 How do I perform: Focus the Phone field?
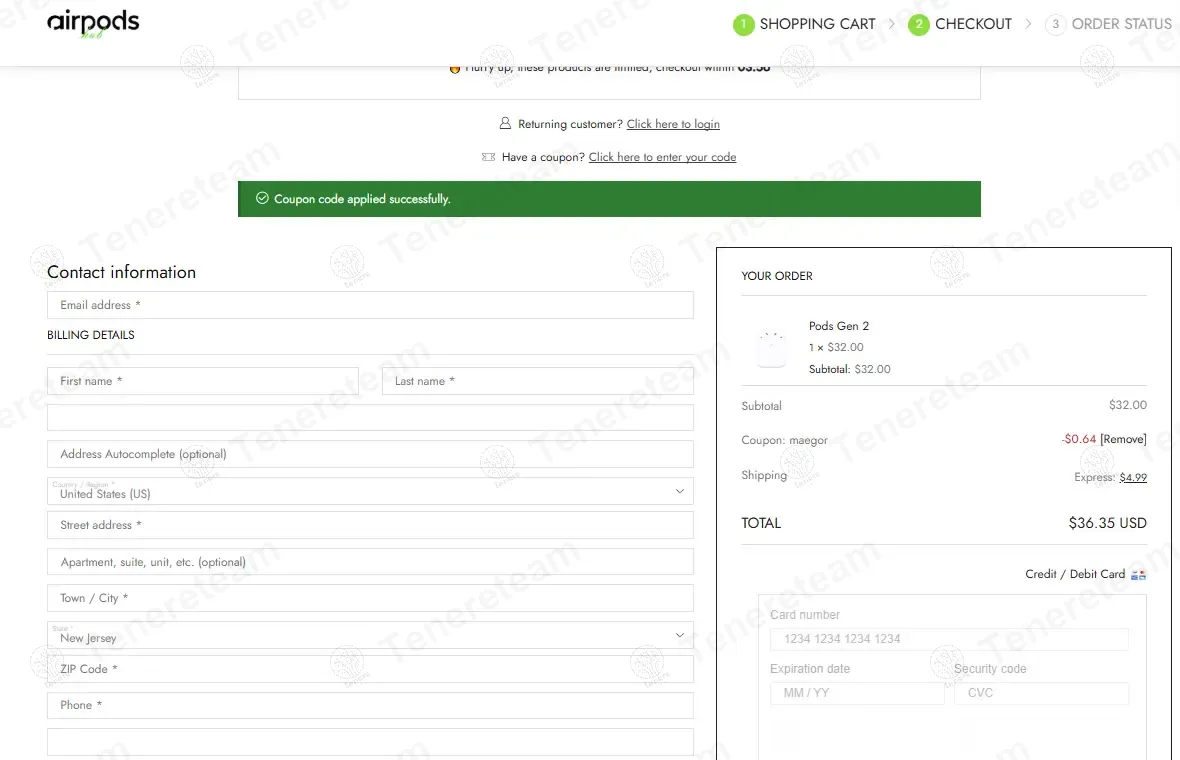(x=370, y=705)
